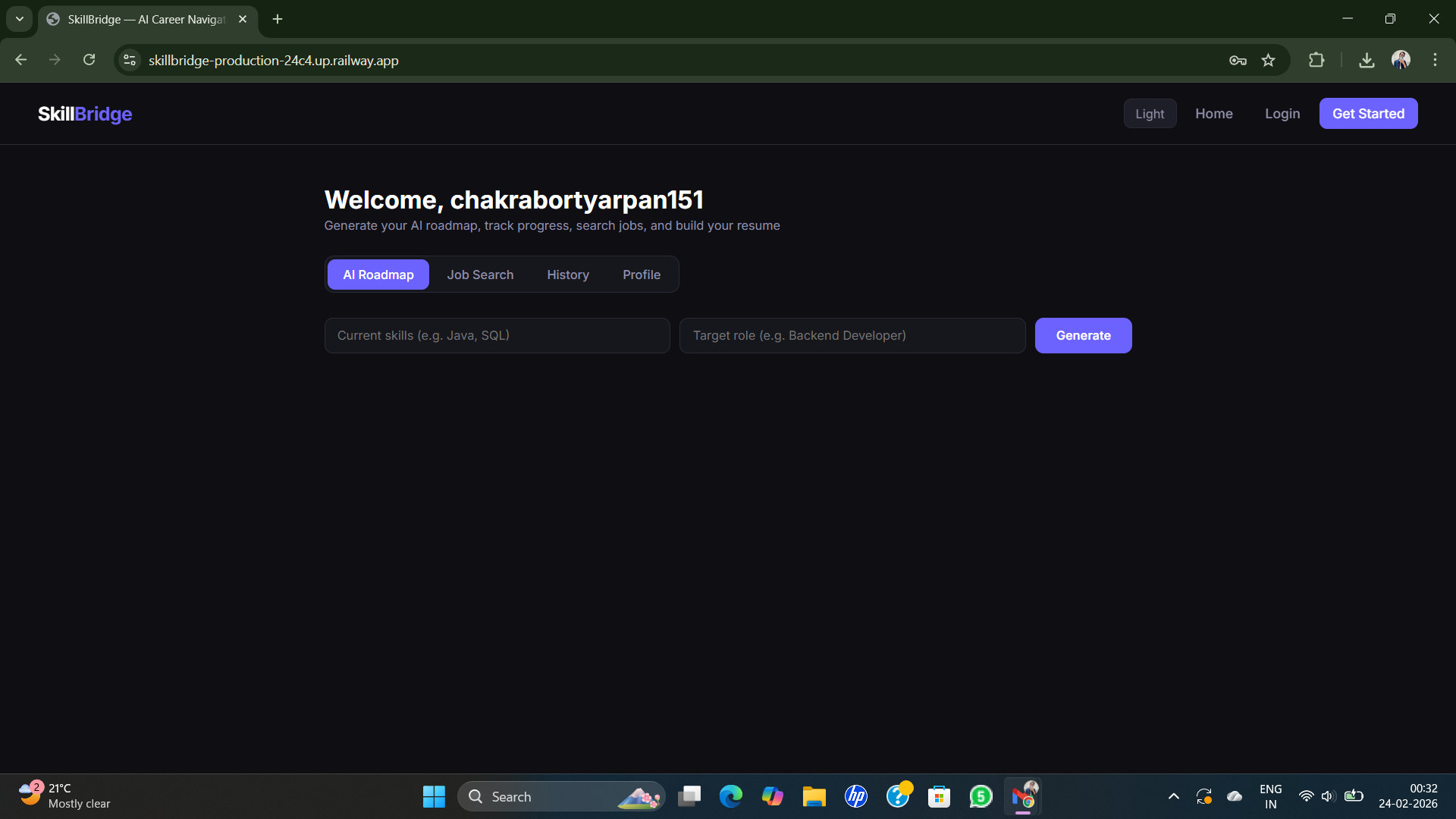1456x819 pixels.
Task: Open the Login link in the navbar
Action: [1282, 114]
